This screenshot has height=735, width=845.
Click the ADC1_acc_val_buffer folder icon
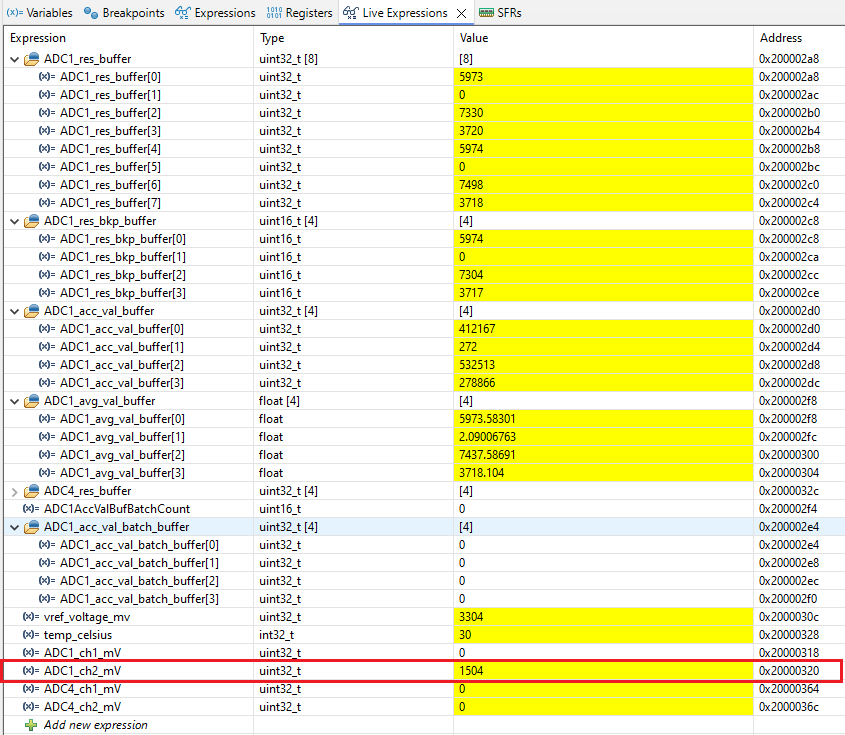tap(32, 311)
